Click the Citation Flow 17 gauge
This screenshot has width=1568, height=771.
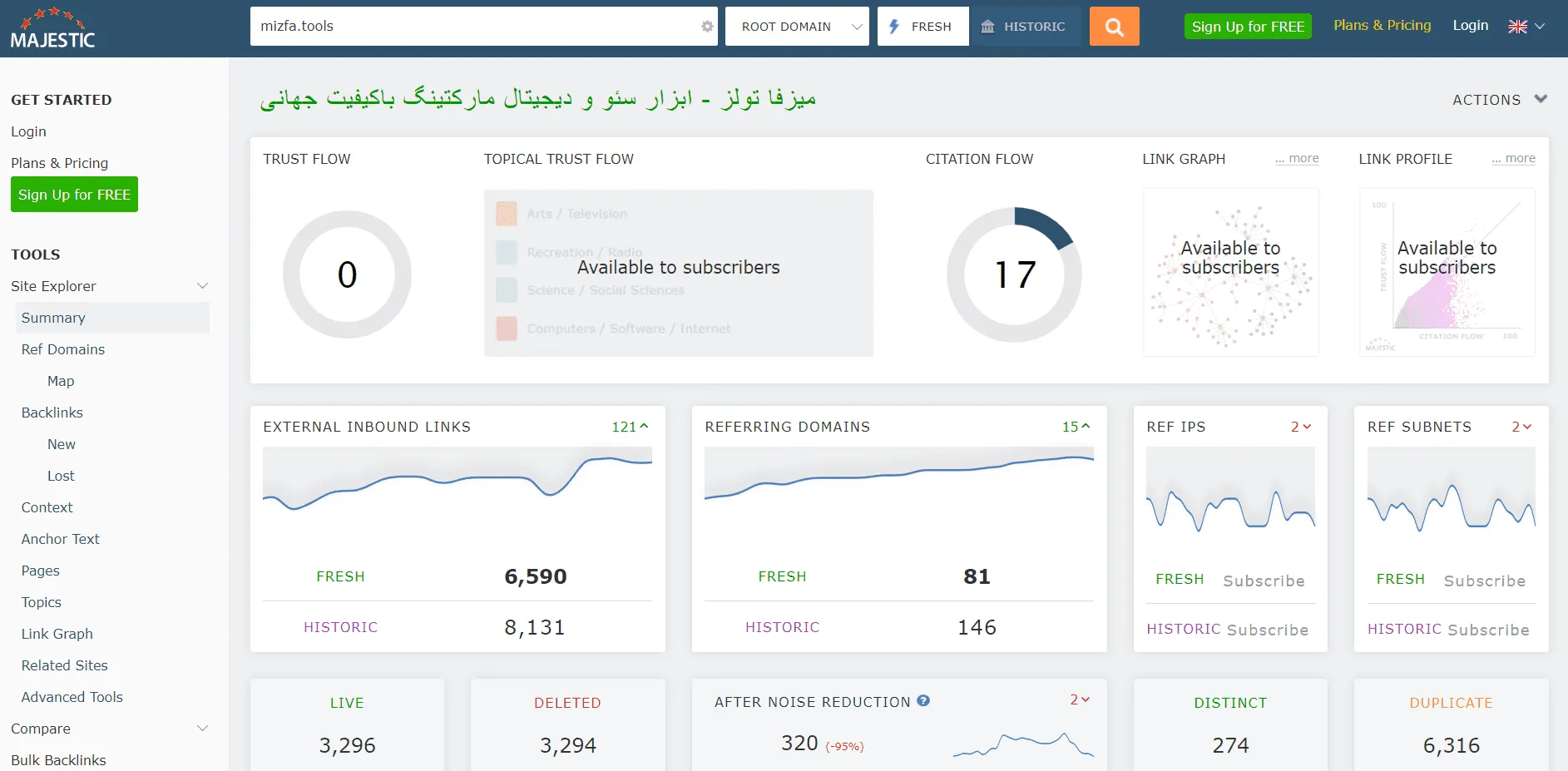pos(1015,274)
